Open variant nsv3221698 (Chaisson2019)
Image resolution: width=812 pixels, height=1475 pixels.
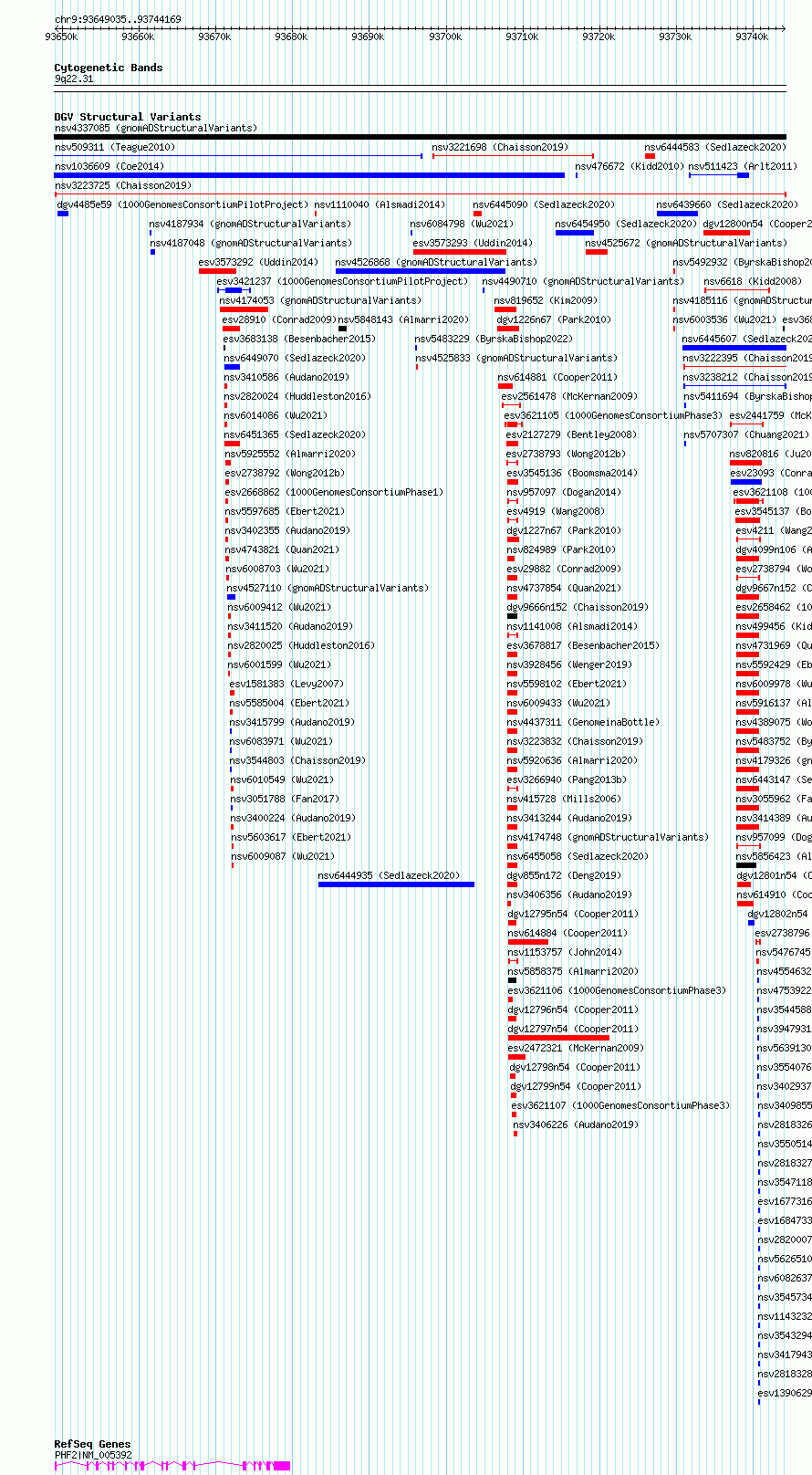point(500,147)
